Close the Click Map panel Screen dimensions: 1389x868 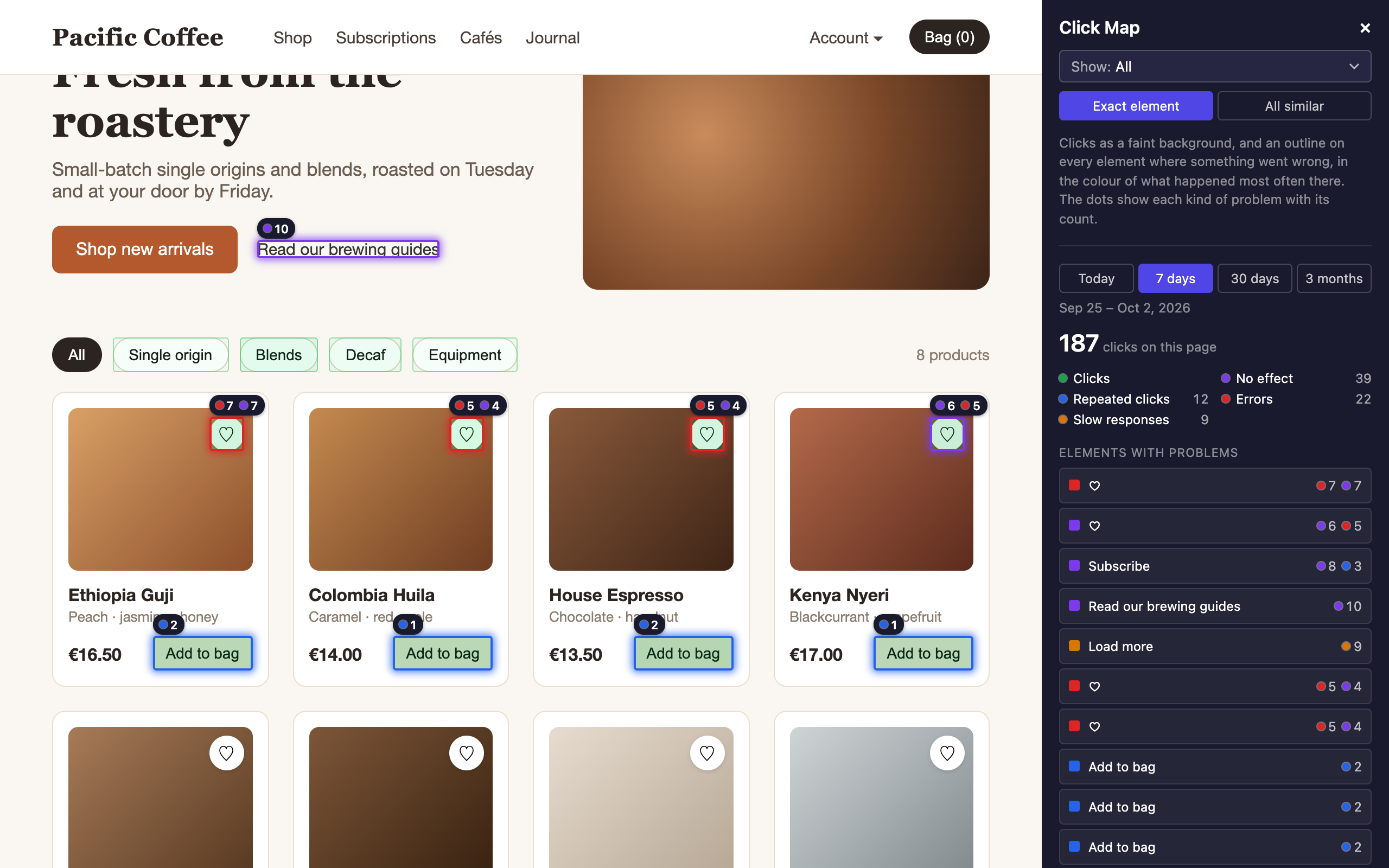1365,28
